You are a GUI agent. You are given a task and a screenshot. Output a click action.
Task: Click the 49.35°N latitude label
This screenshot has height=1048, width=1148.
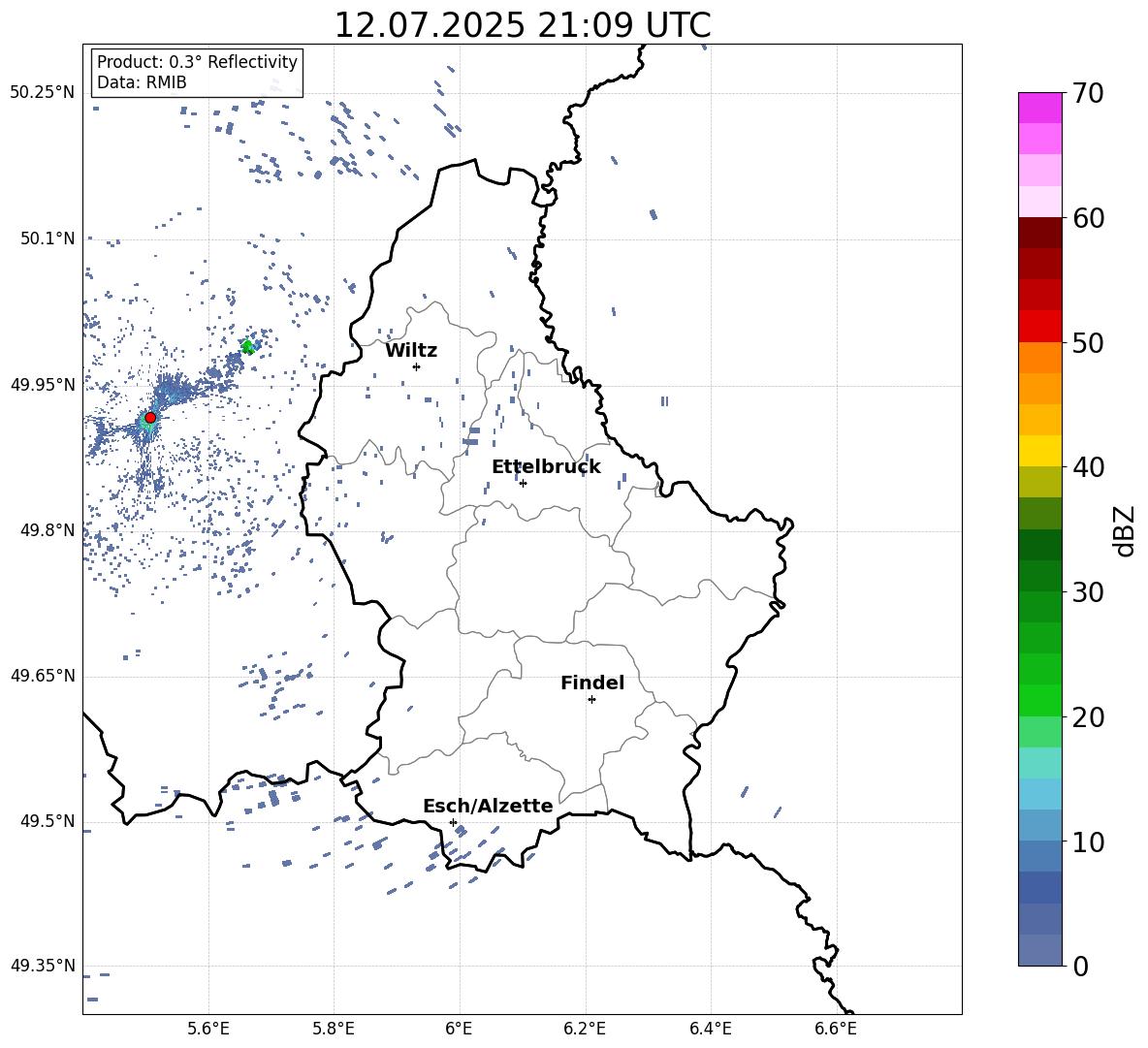point(43,966)
